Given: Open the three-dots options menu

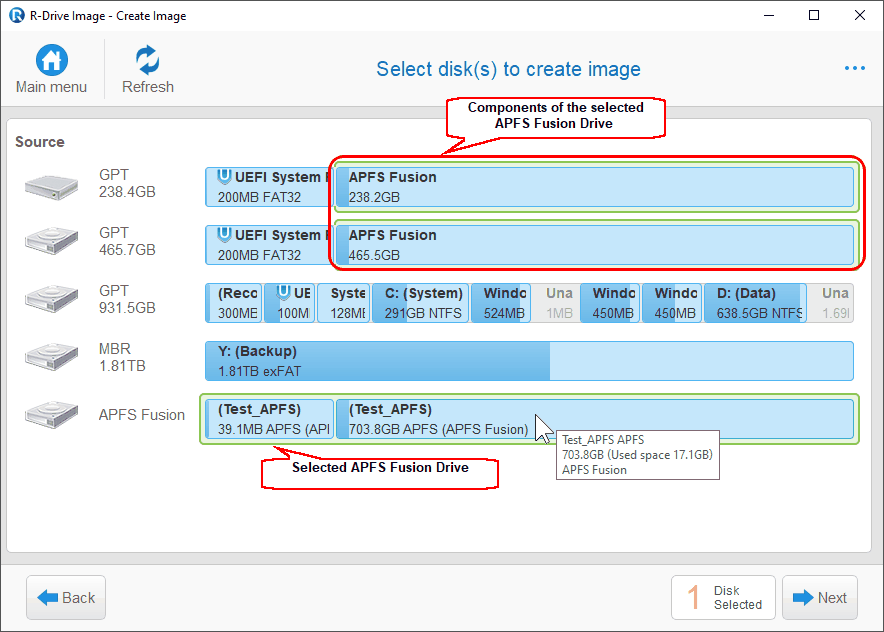Looking at the screenshot, I should (855, 68).
